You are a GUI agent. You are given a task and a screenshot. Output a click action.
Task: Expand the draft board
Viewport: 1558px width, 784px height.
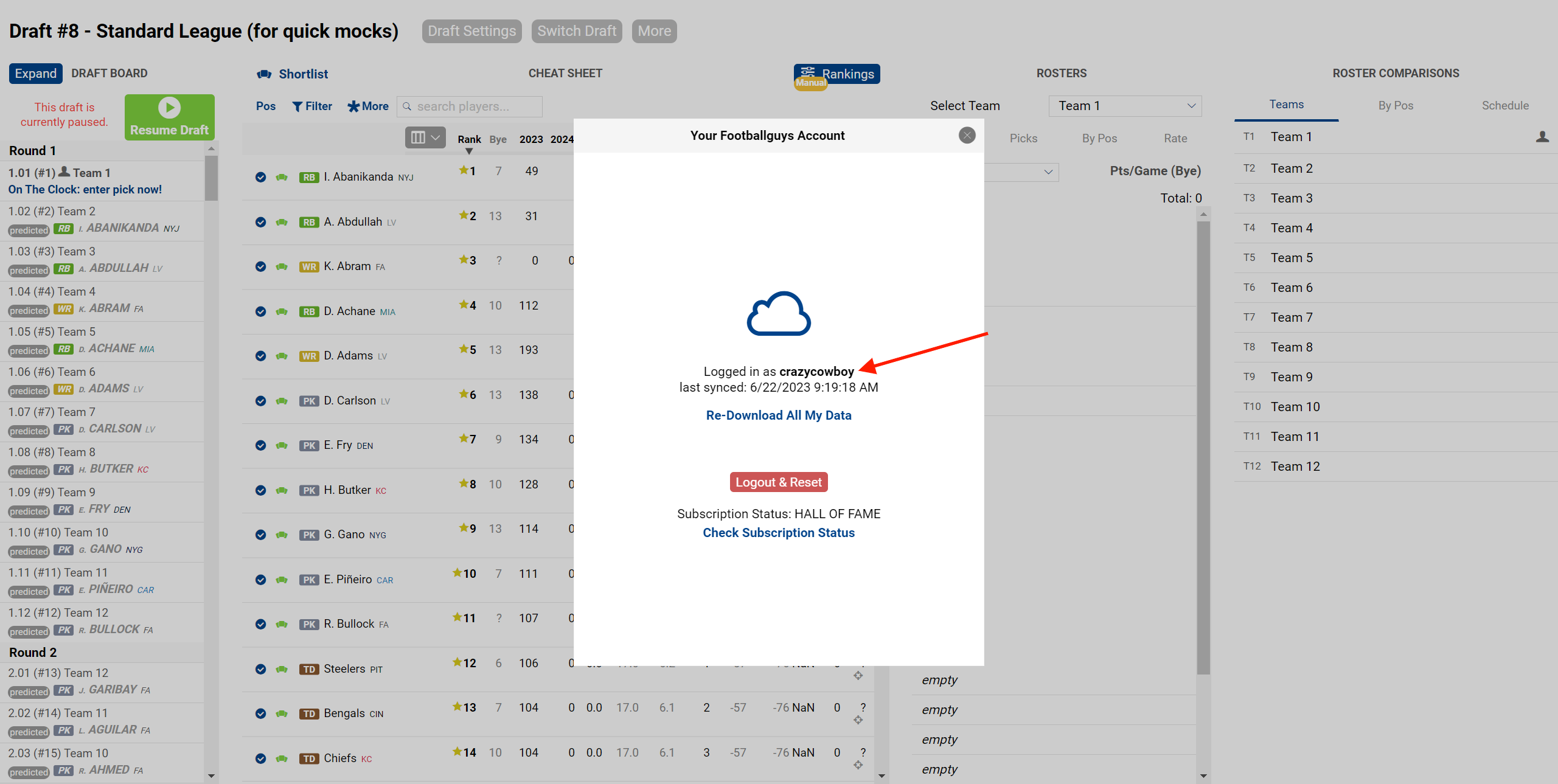coord(35,74)
